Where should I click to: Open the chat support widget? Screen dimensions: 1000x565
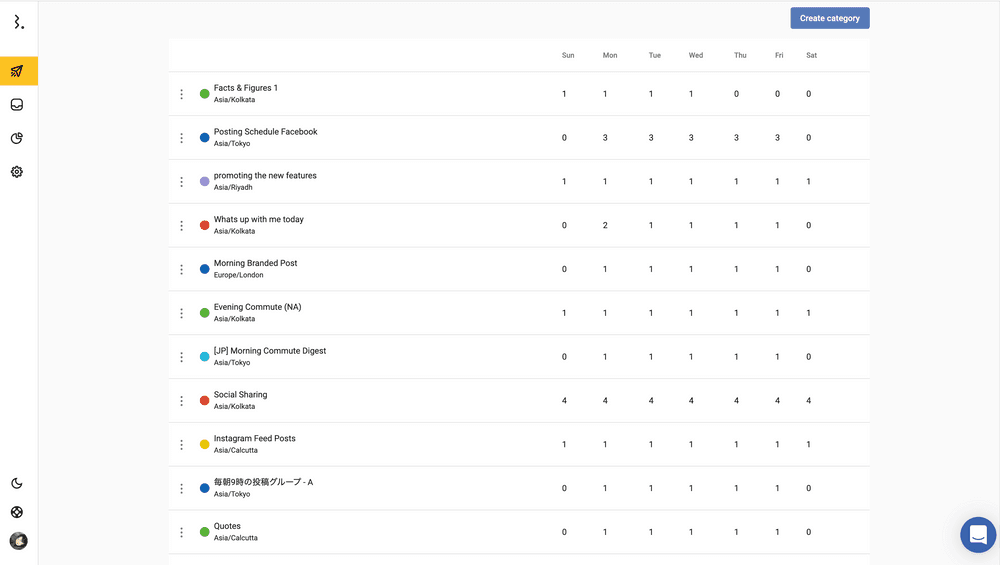click(978, 535)
